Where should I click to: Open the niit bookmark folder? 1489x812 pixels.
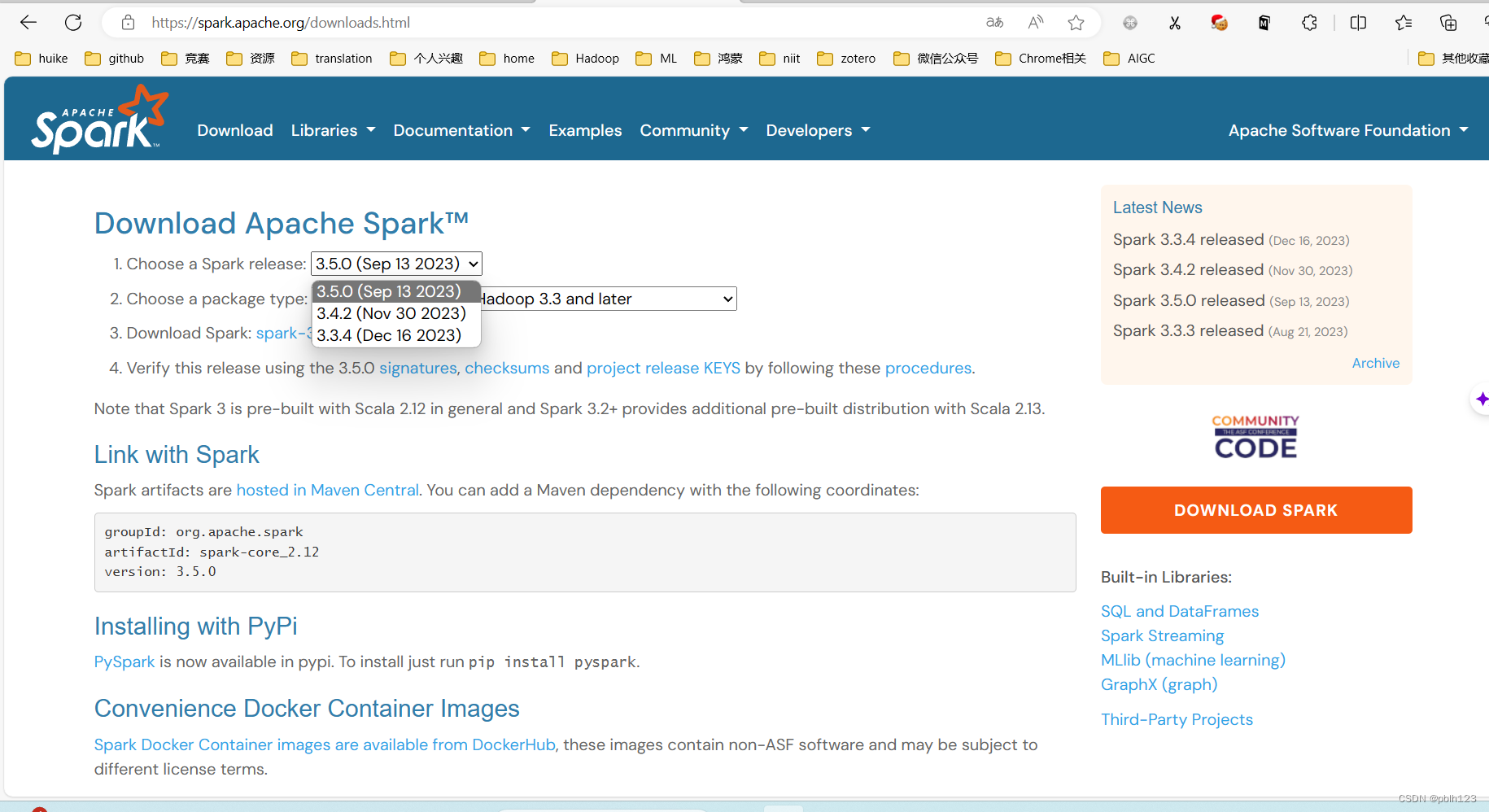[779, 59]
